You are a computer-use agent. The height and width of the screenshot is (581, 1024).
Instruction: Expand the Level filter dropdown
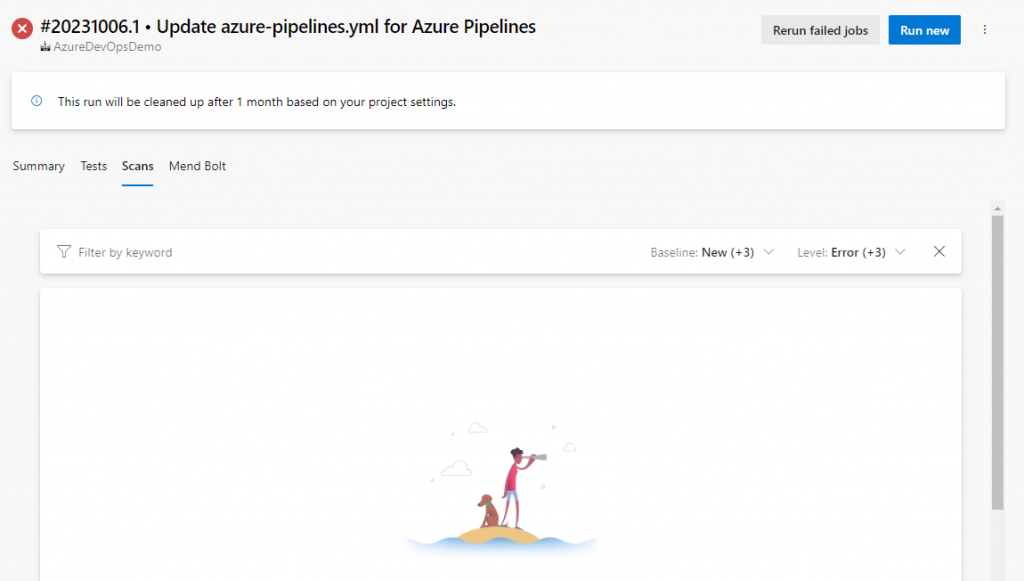[x=851, y=252]
